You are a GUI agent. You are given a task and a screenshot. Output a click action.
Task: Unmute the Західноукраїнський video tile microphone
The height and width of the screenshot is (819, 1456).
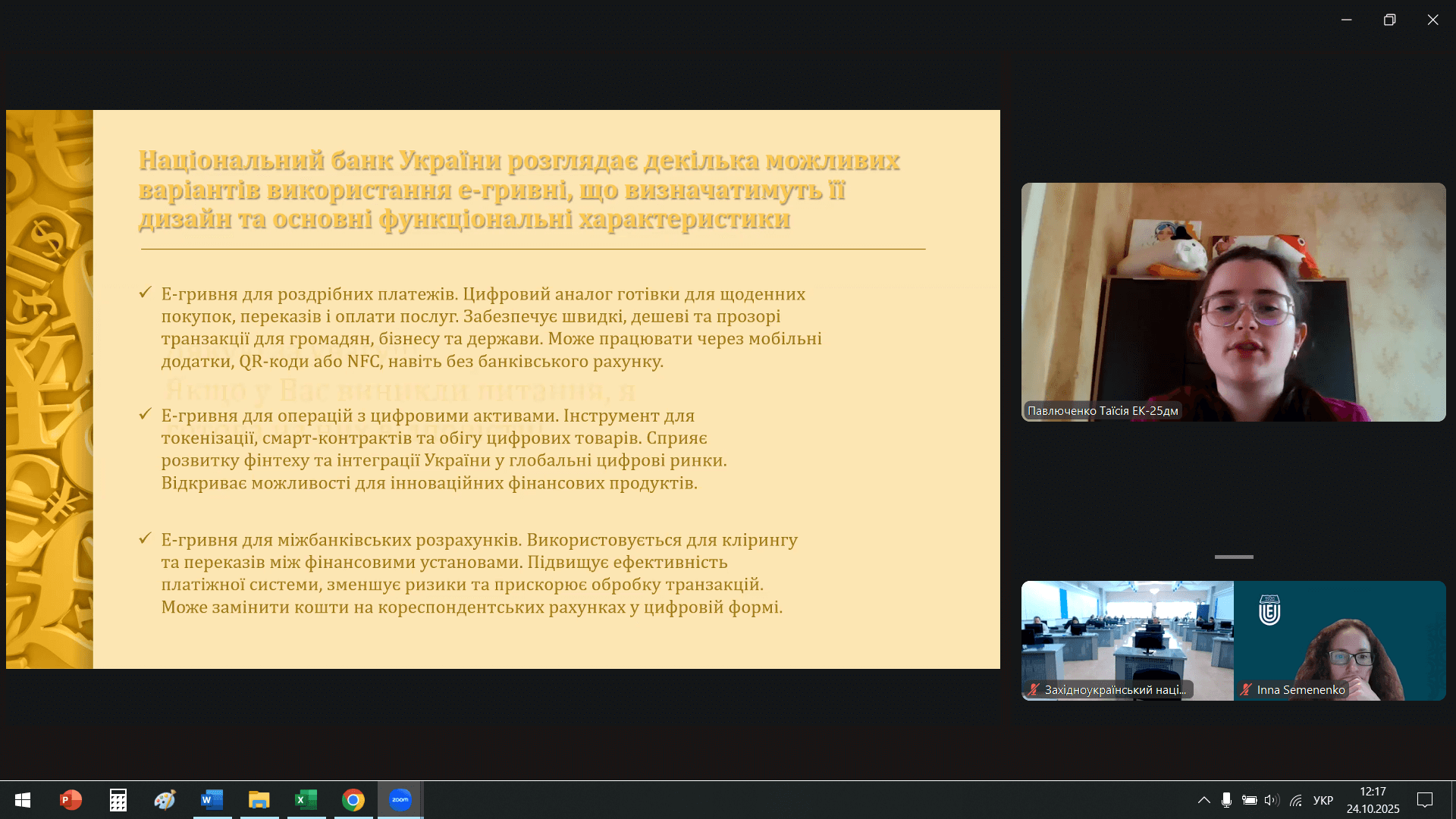[x=1034, y=690]
